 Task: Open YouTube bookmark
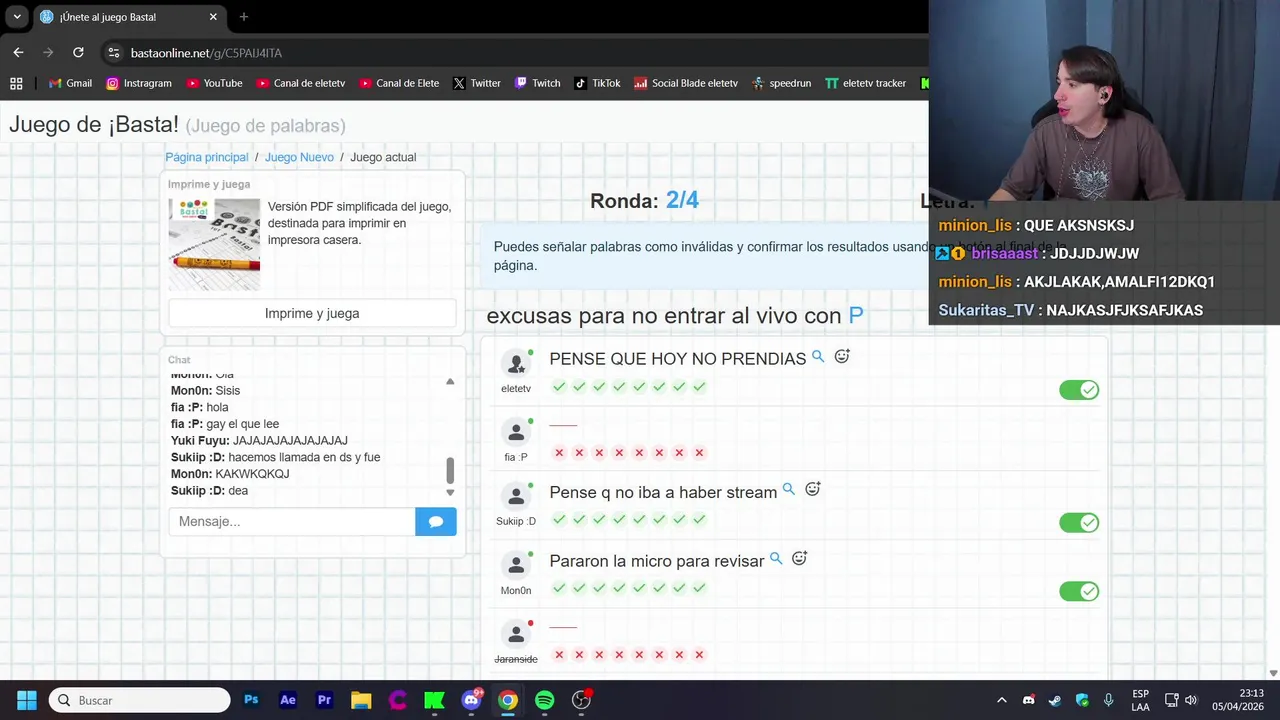214,83
